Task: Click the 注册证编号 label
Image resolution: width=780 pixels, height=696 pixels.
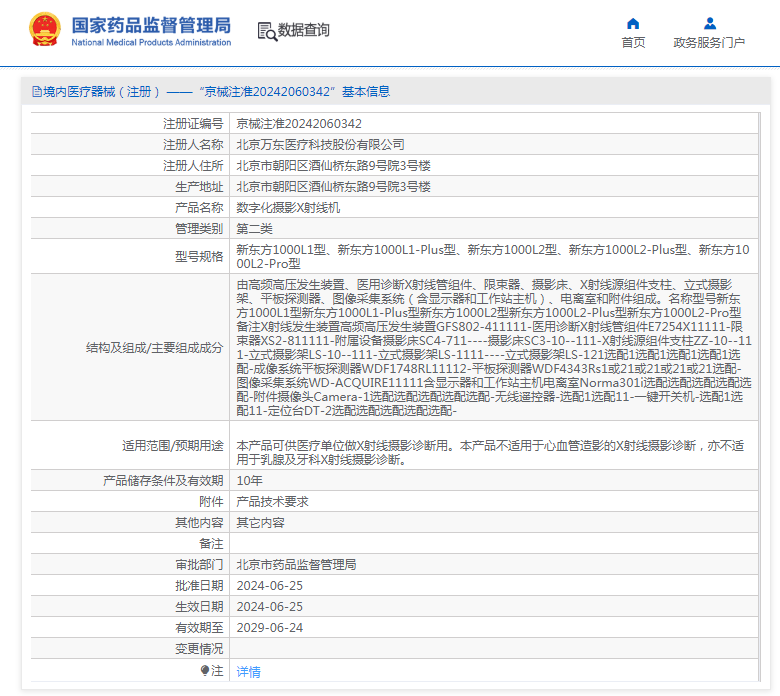Action: [x=193, y=123]
